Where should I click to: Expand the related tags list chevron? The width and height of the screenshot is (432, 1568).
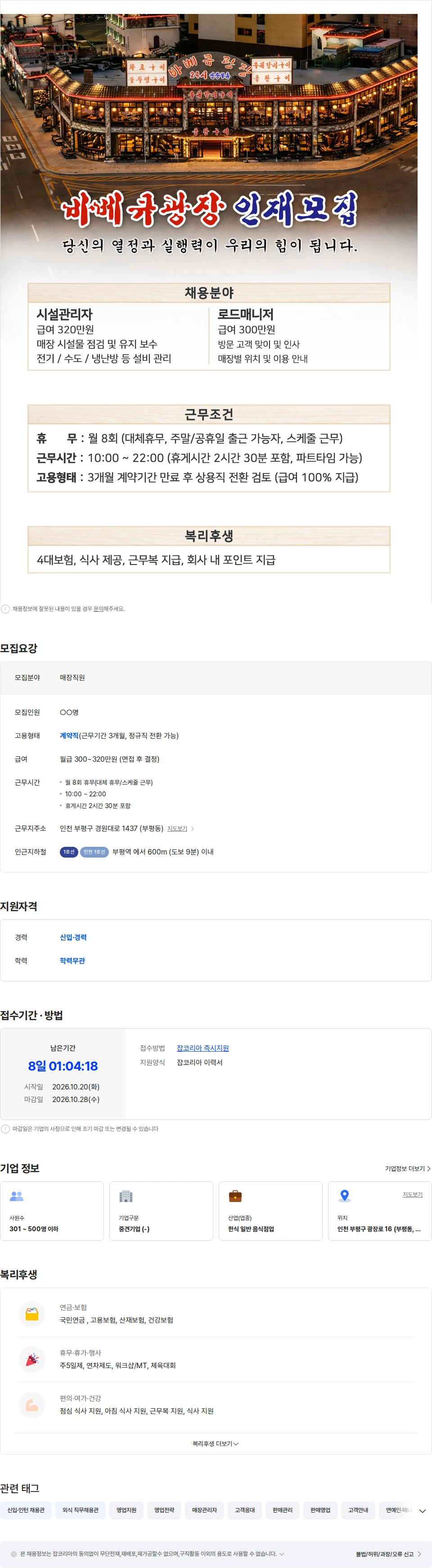pos(422,1511)
